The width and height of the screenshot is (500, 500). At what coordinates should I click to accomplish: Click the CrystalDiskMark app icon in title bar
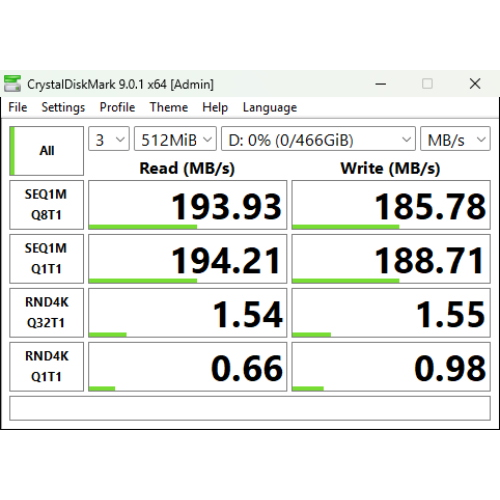[12, 84]
